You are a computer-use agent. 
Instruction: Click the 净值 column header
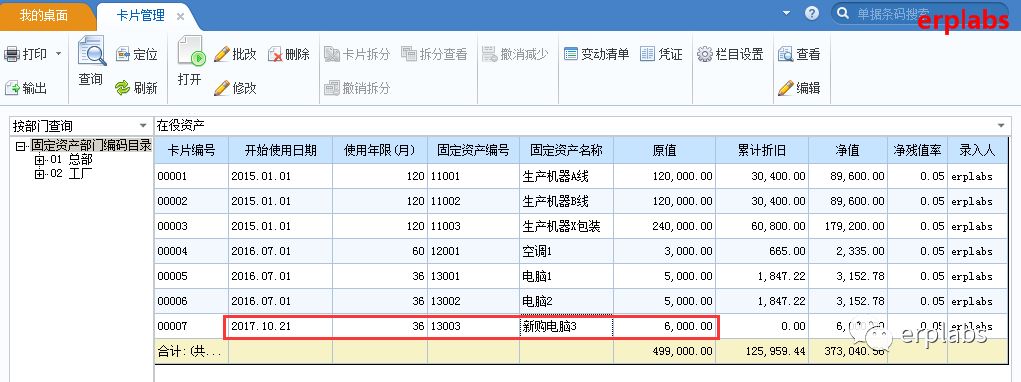848,150
